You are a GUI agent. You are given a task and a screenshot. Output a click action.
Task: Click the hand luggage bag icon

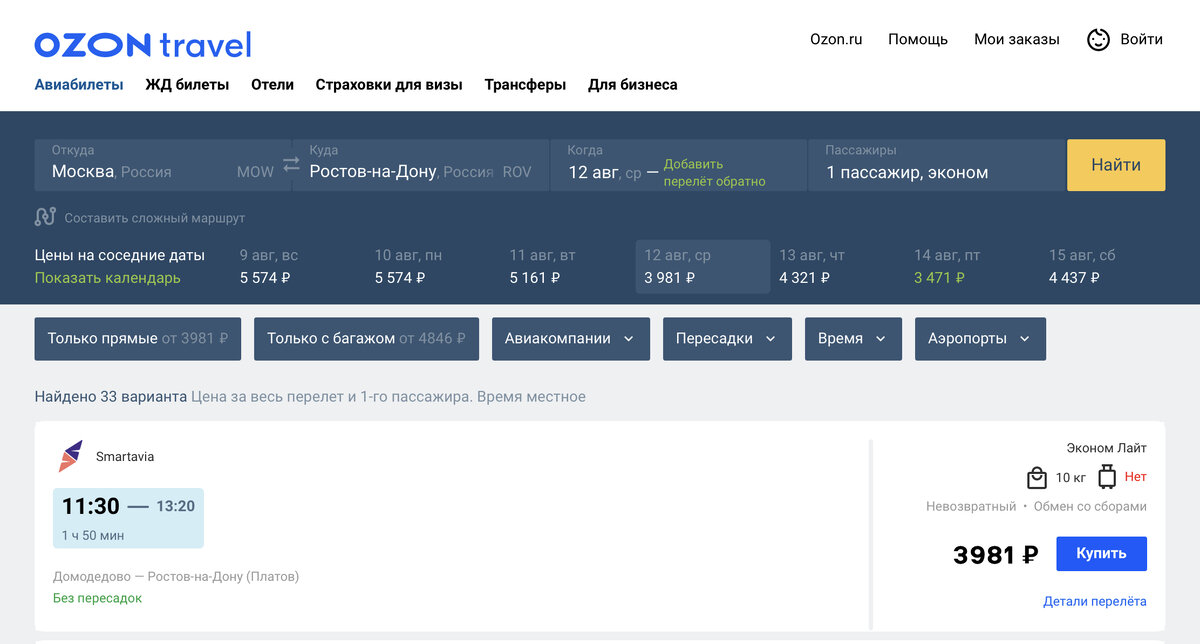click(x=1037, y=477)
